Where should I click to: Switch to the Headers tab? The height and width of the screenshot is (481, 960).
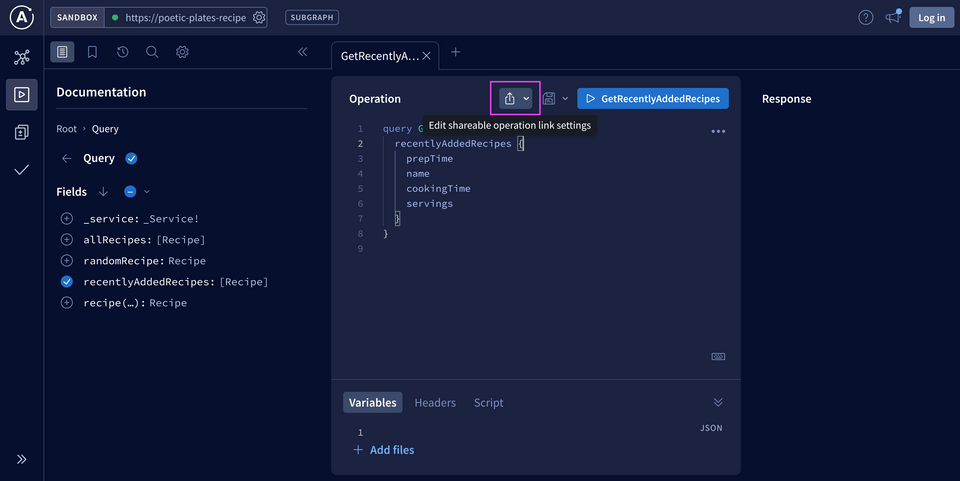tap(435, 403)
